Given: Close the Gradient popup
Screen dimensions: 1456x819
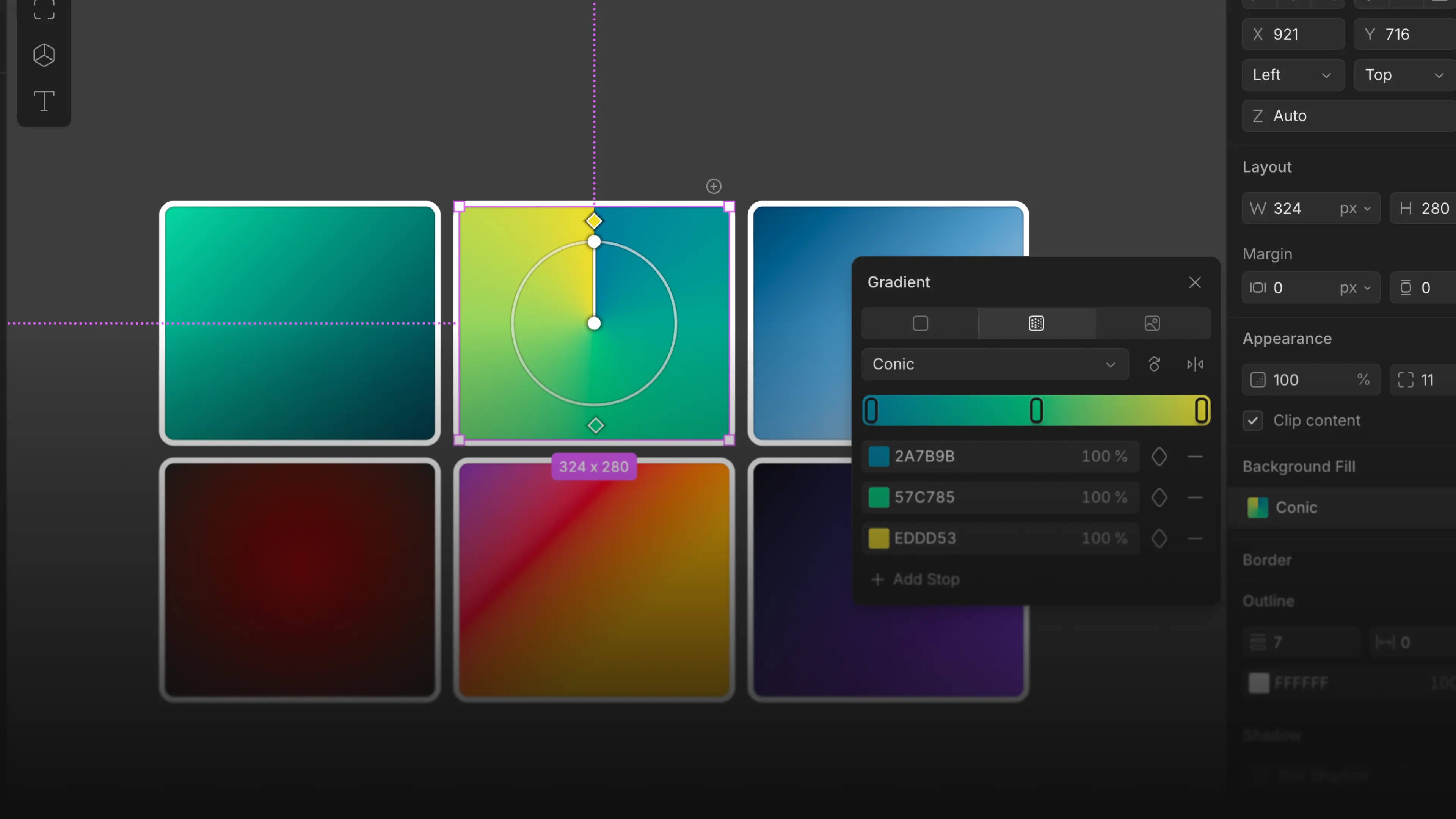Looking at the screenshot, I should 1195,282.
